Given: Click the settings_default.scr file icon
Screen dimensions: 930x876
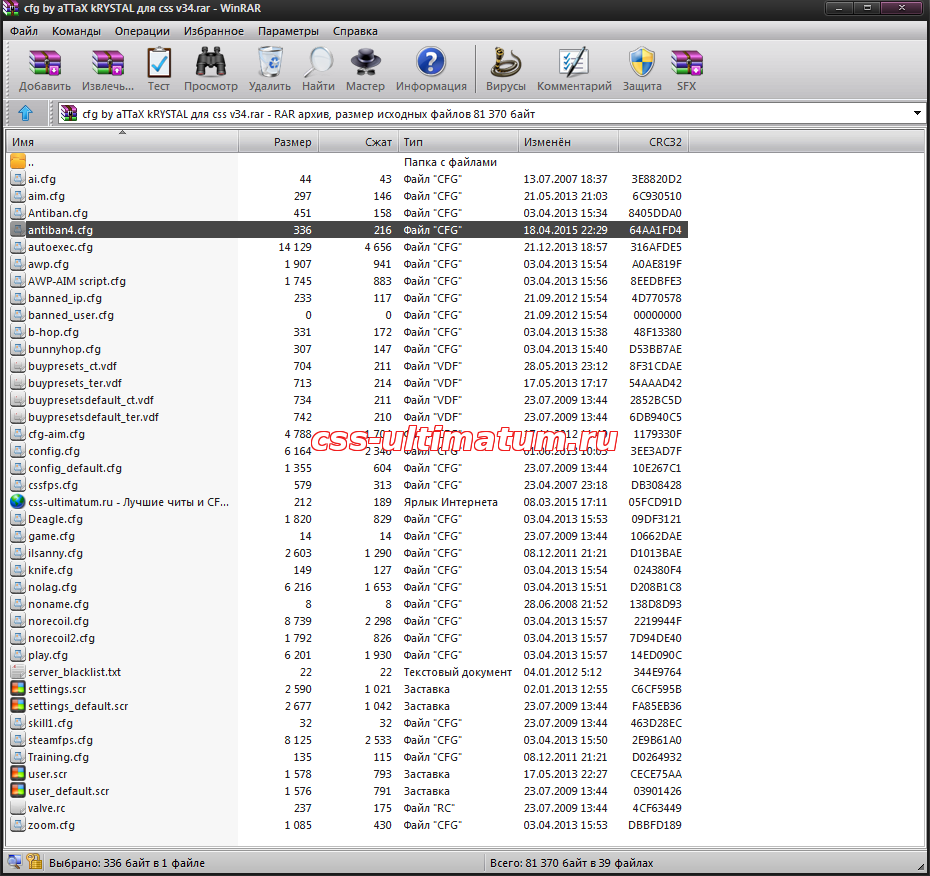Looking at the screenshot, I should [18, 706].
